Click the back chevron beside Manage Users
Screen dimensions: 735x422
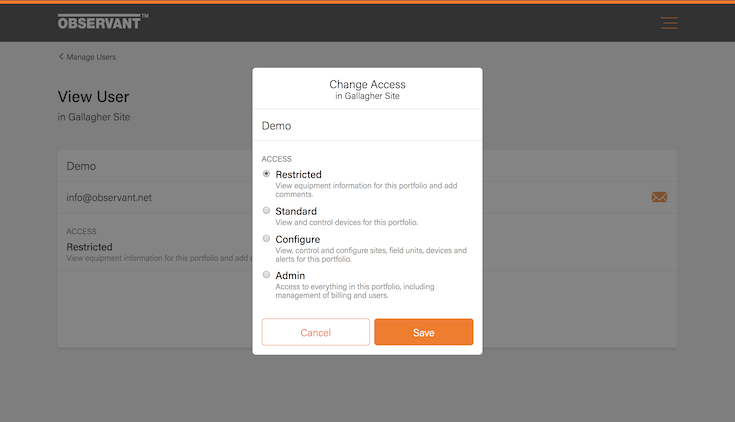pyautogui.click(x=61, y=57)
